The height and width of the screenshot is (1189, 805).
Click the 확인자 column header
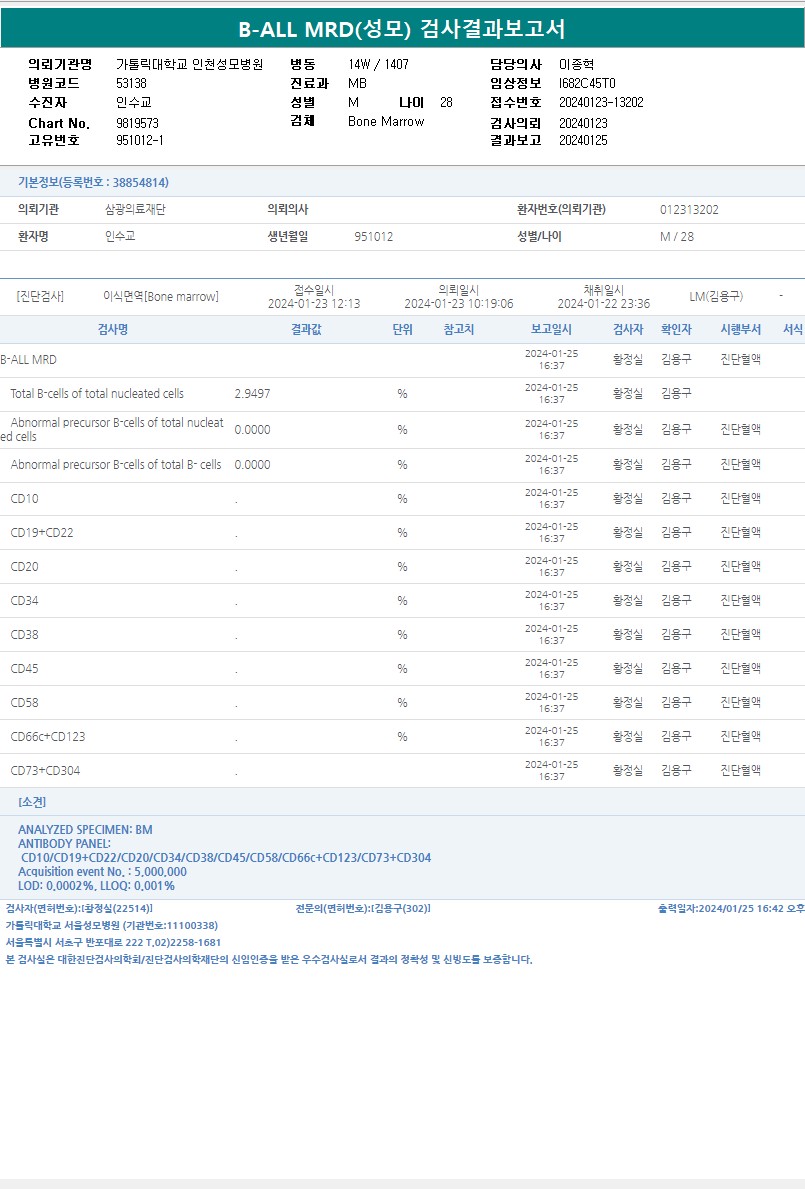pos(676,330)
